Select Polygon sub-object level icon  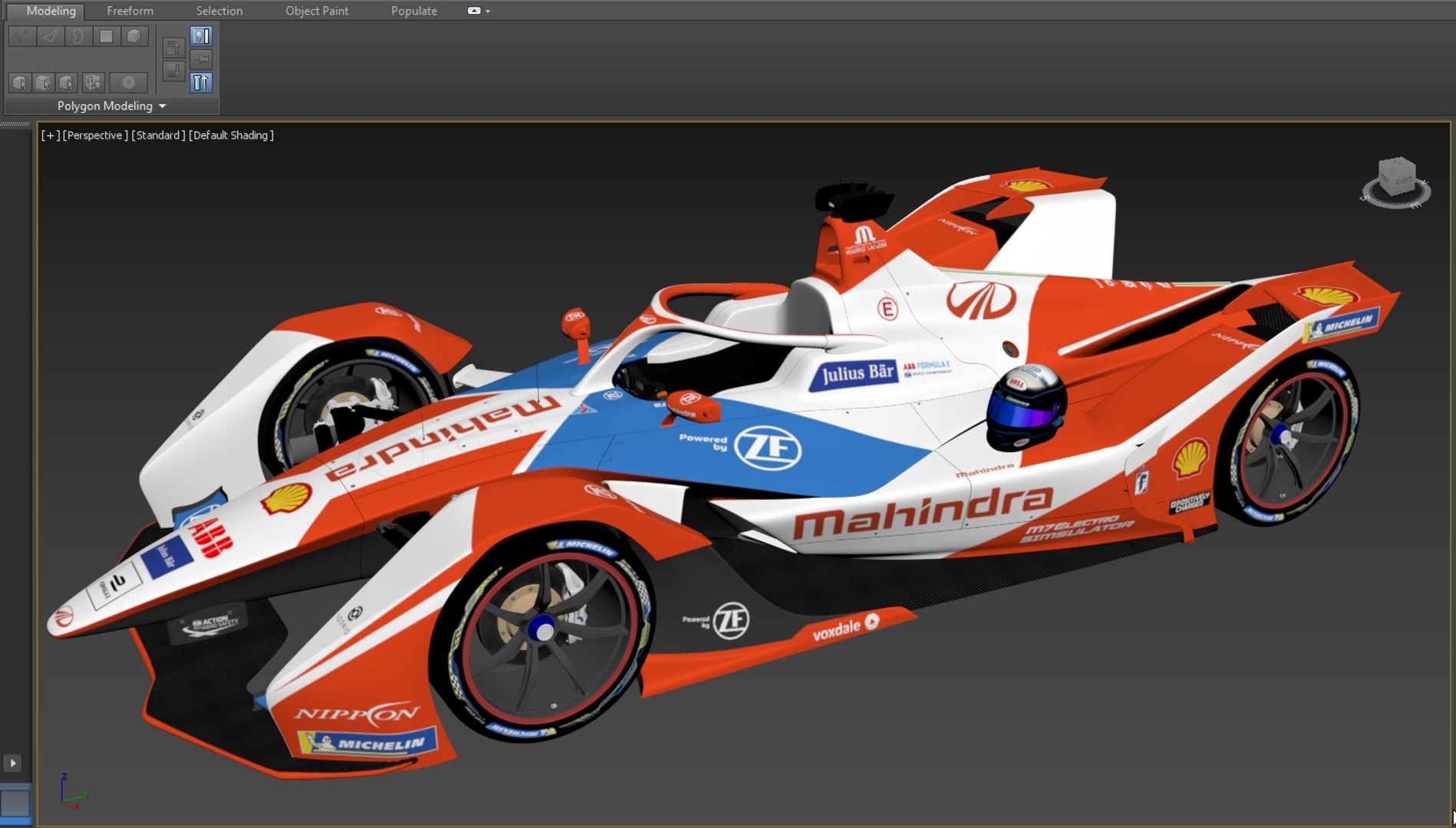(x=106, y=36)
